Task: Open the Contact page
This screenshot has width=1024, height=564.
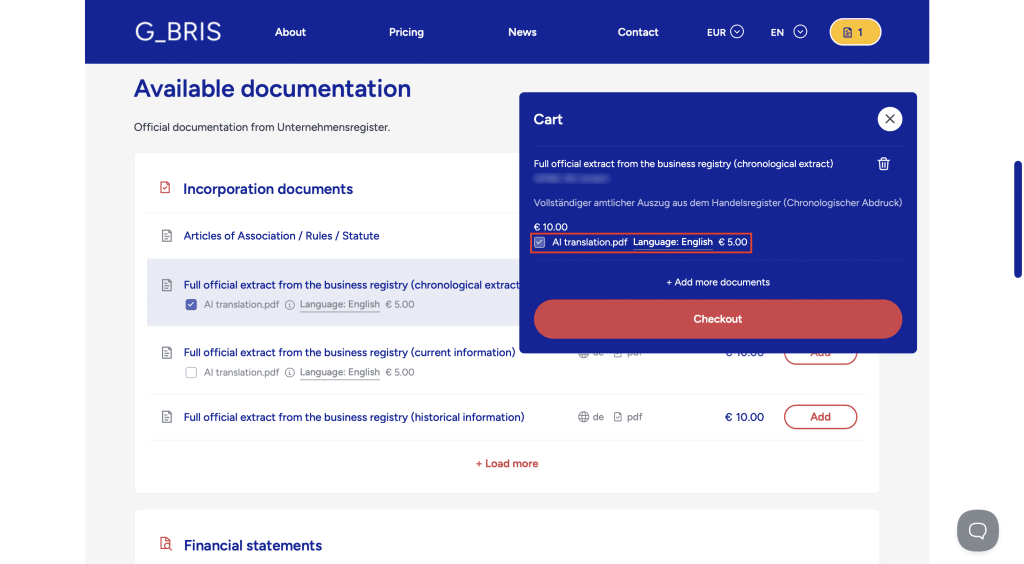Action: [638, 32]
